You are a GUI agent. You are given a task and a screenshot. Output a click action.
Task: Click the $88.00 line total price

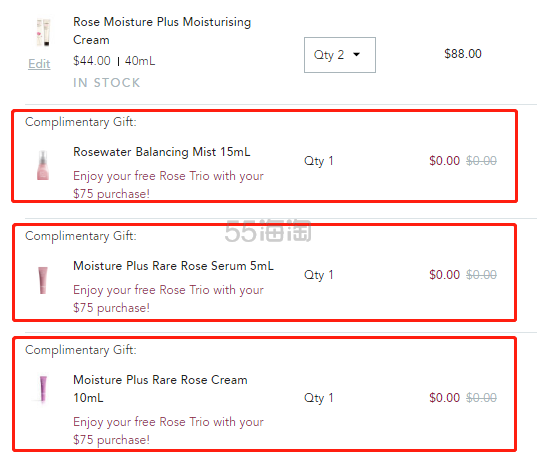point(463,54)
